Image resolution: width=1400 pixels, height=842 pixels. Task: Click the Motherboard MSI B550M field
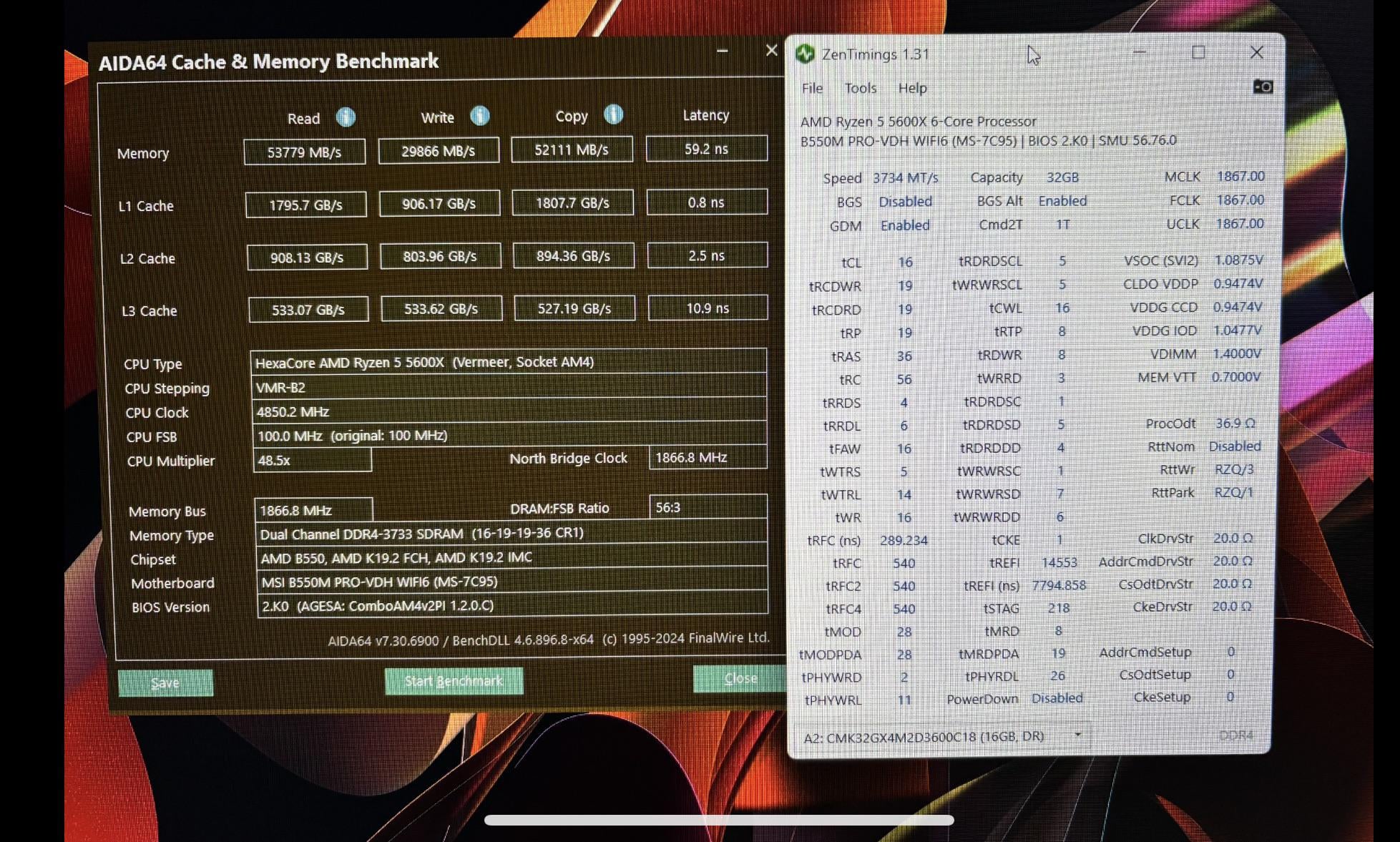tap(512, 582)
